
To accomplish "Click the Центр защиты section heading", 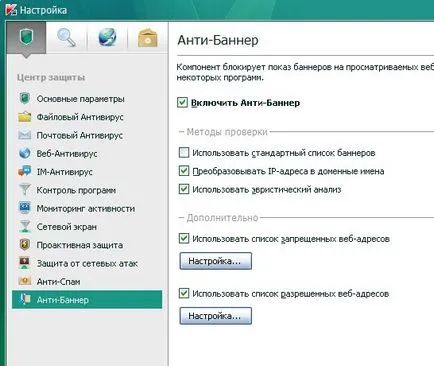I will [x=51, y=78].
